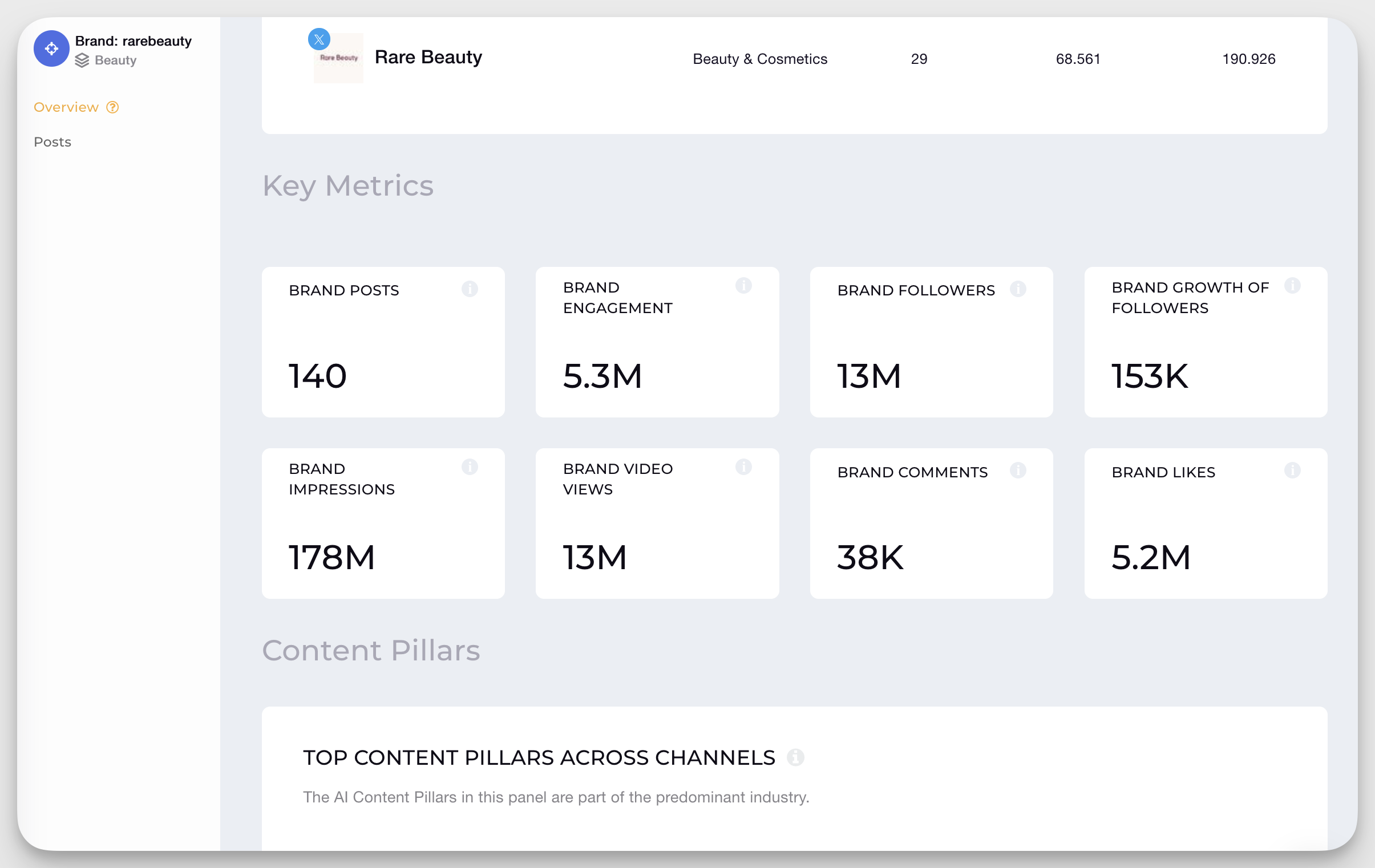
Task: Click the Beauty layers stack icon
Action: (82, 60)
